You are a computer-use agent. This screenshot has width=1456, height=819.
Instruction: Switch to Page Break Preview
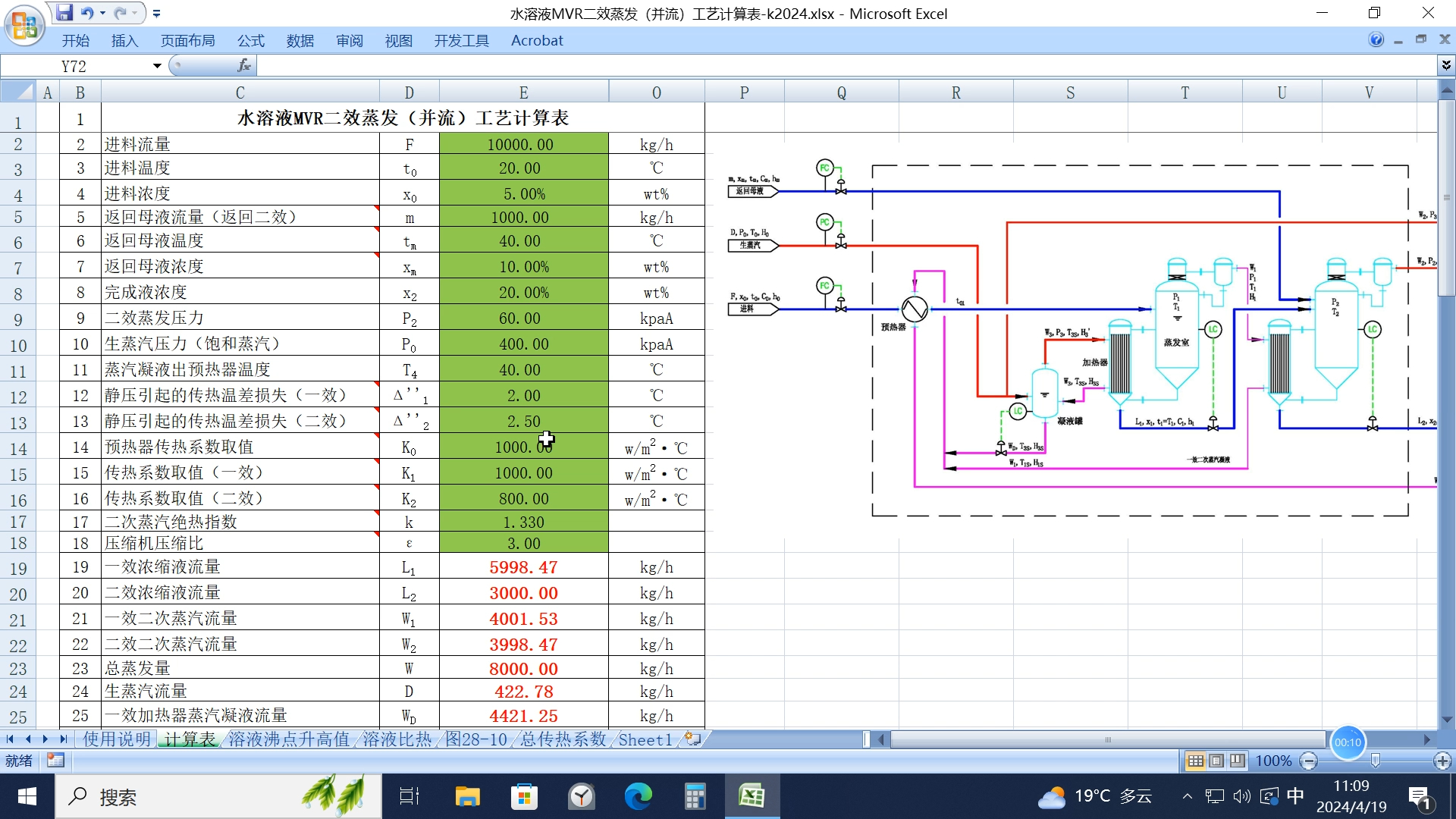1238,761
